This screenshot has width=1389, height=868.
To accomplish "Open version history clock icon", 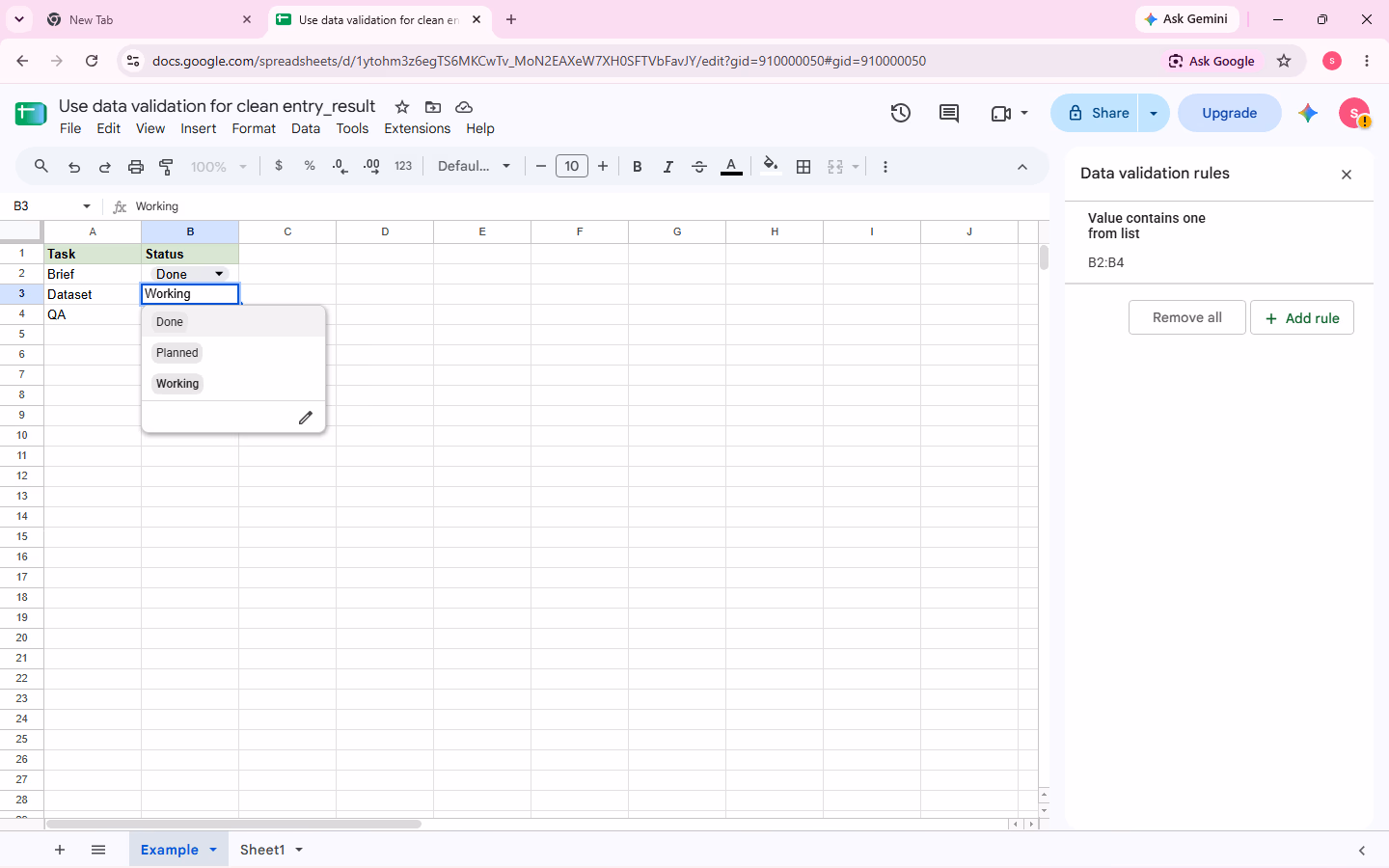I will (x=901, y=113).
